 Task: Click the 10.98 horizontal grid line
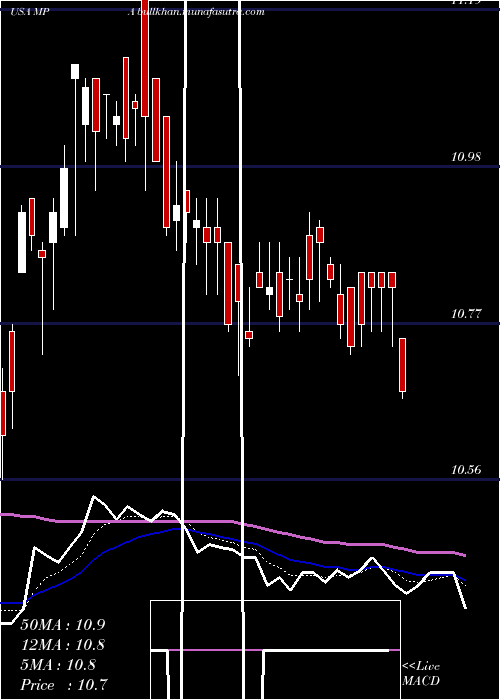click(x=250, y=167)
